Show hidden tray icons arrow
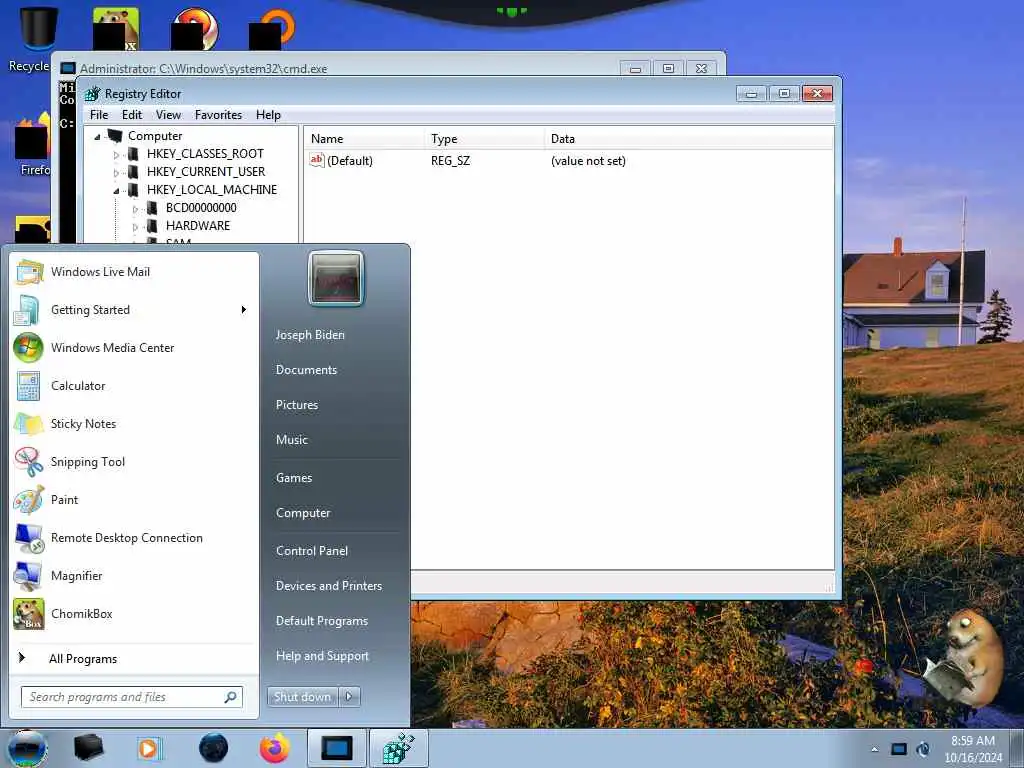This screenshot has height=768, width=1024. tap(874, 749)
